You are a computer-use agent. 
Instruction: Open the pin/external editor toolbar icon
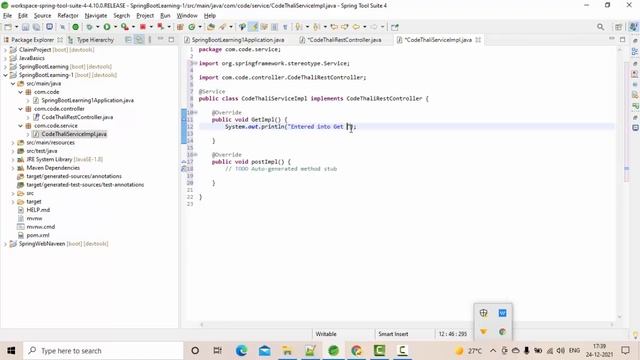395,27
